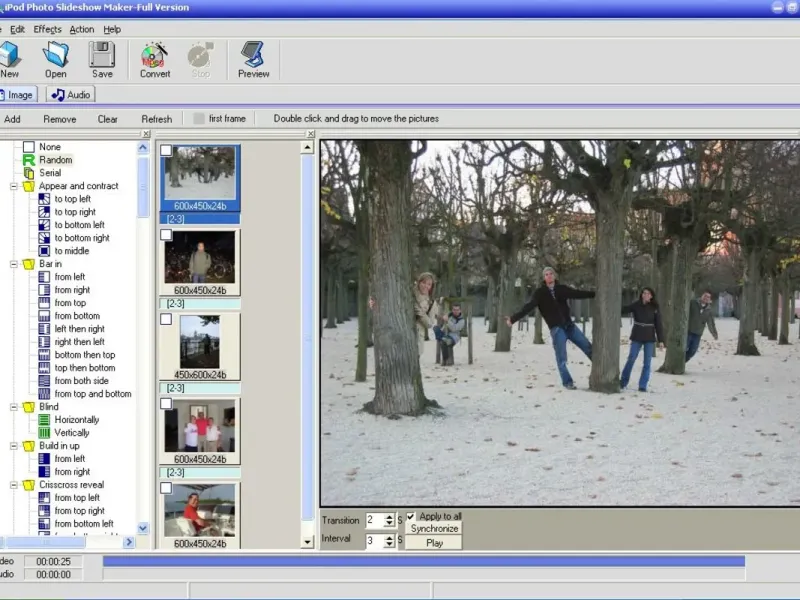Click the Save floppy disk icon
This screenshot has width=800, height=600.
click(102, 56)
